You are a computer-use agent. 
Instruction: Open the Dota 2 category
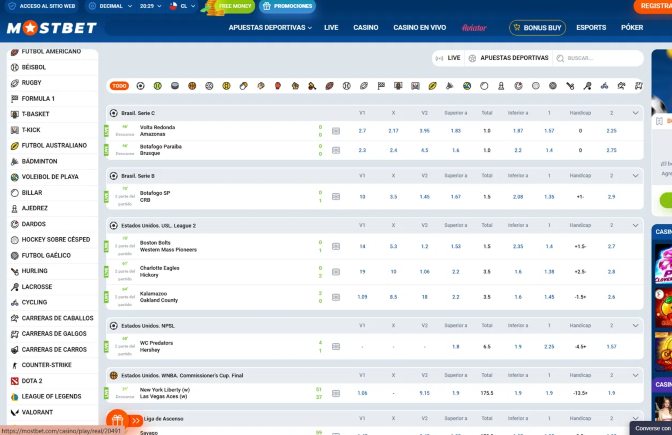(52, 381)
